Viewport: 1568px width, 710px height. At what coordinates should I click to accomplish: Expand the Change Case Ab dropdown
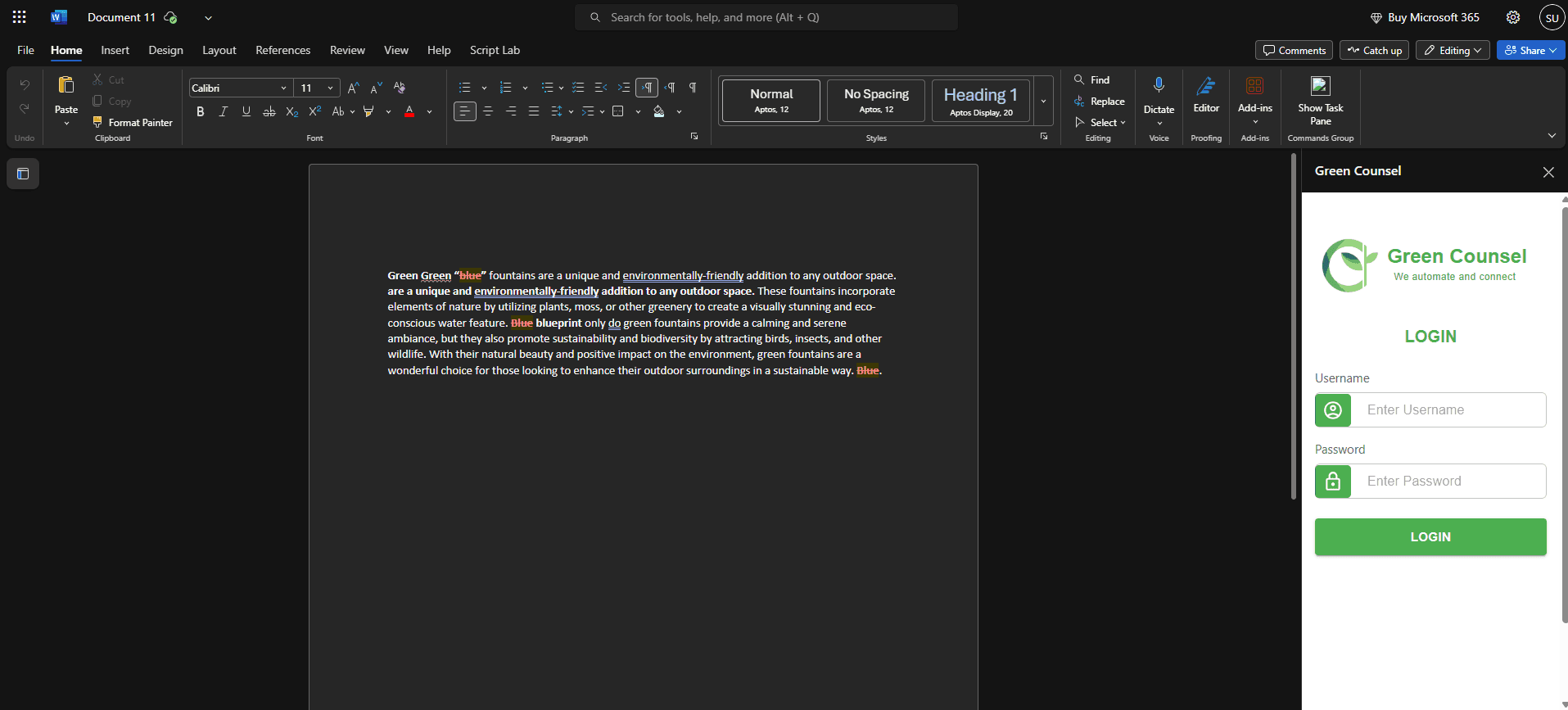point(352,111)
